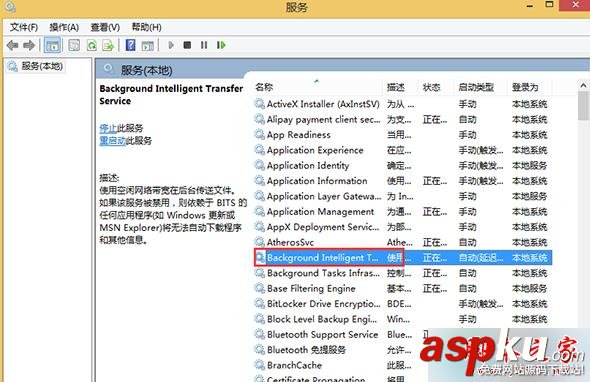Click the Start Service play icon
The width and height of the screenshot is (590, 382).
pos(171,45)
